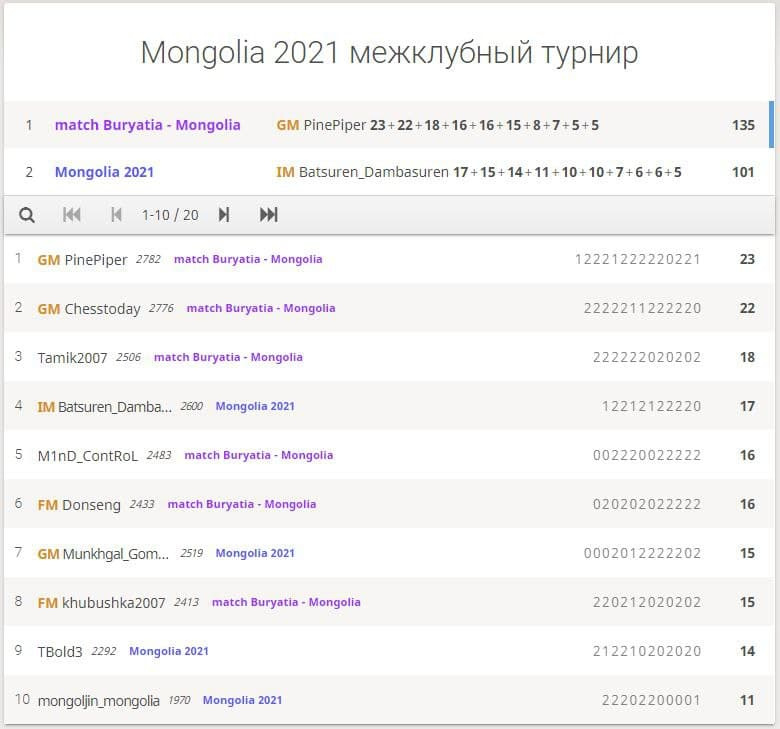Go to previous page of standings
Screen dimensions: 780x729
click(116, 215)
